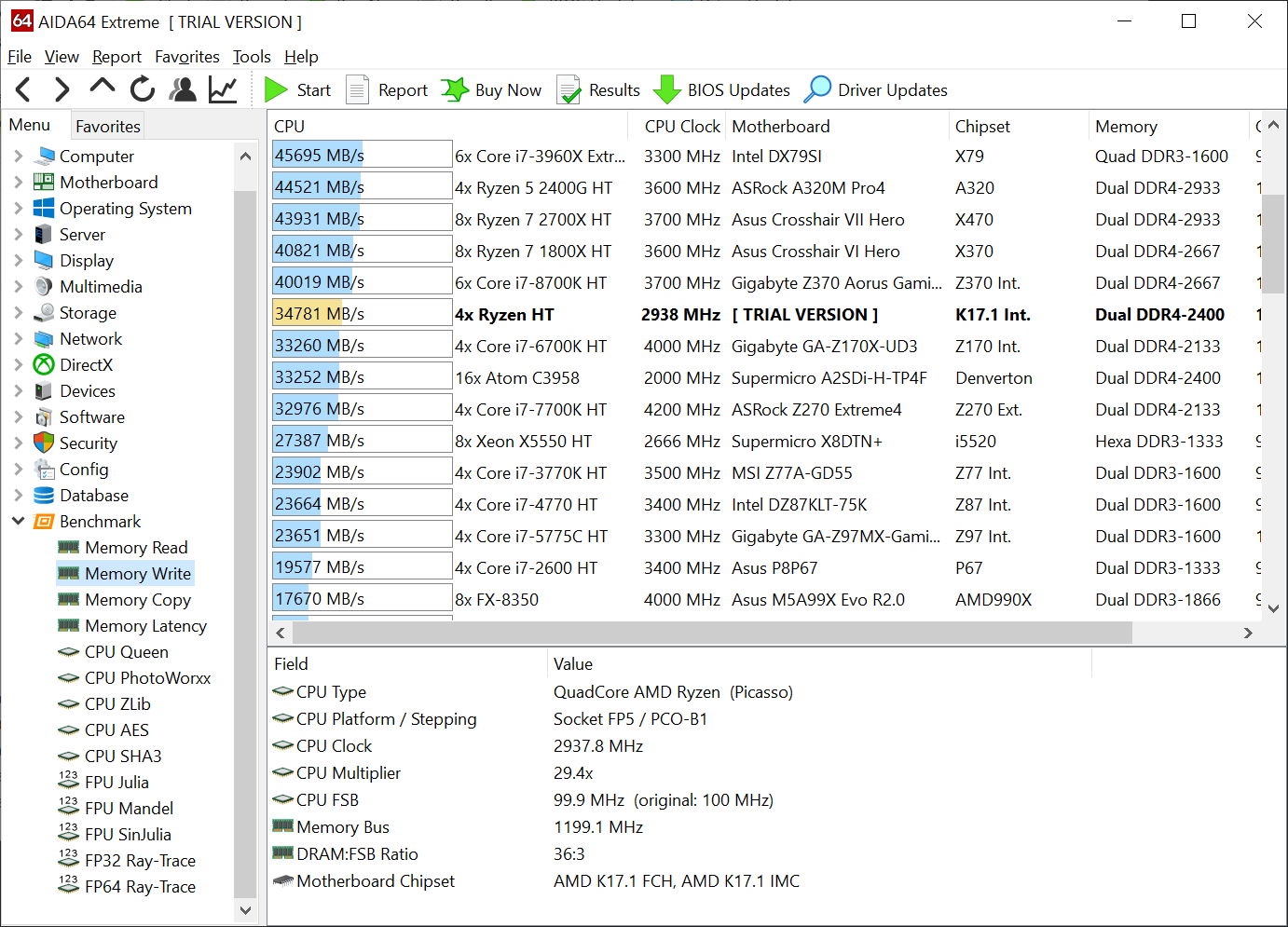1288x927 pixels.
Task: Click the sidebar tree scroll down arrow
Action: point(245,910)
